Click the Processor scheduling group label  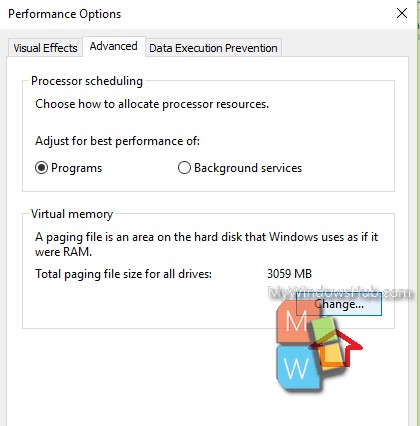pyautogui.click(x=87, y=81)
